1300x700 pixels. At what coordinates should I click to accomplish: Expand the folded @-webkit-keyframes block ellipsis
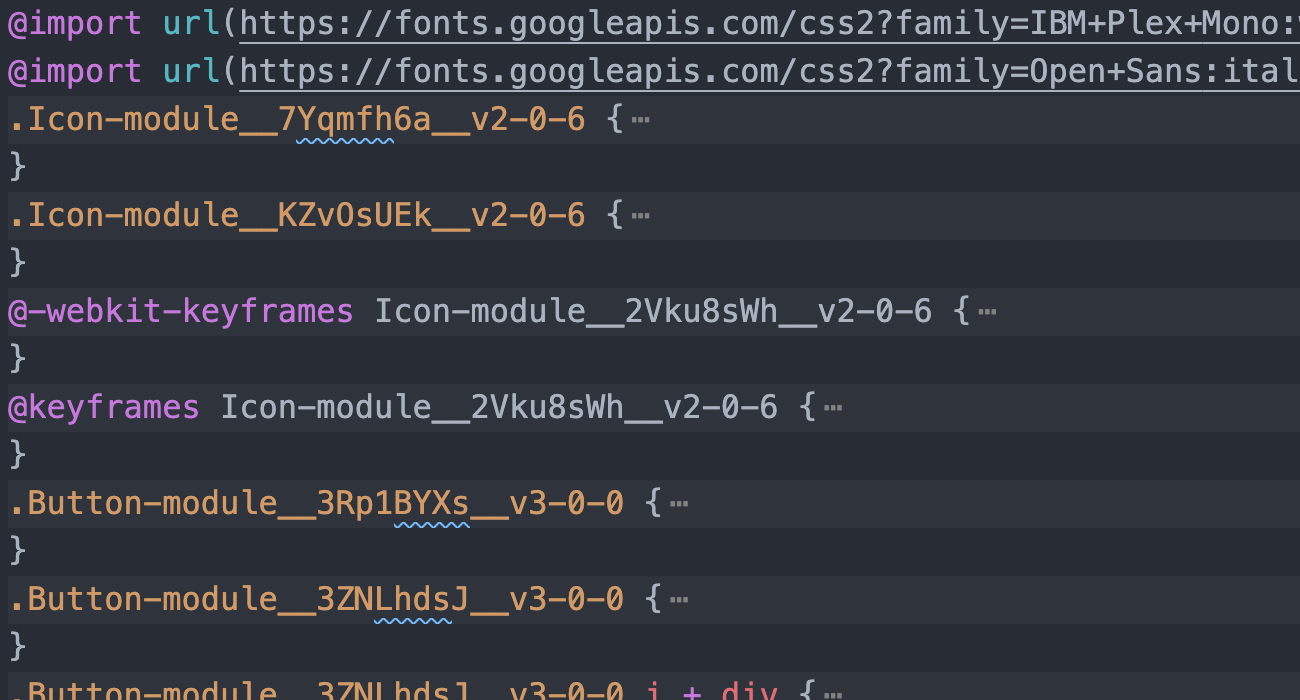click(987, 312)
